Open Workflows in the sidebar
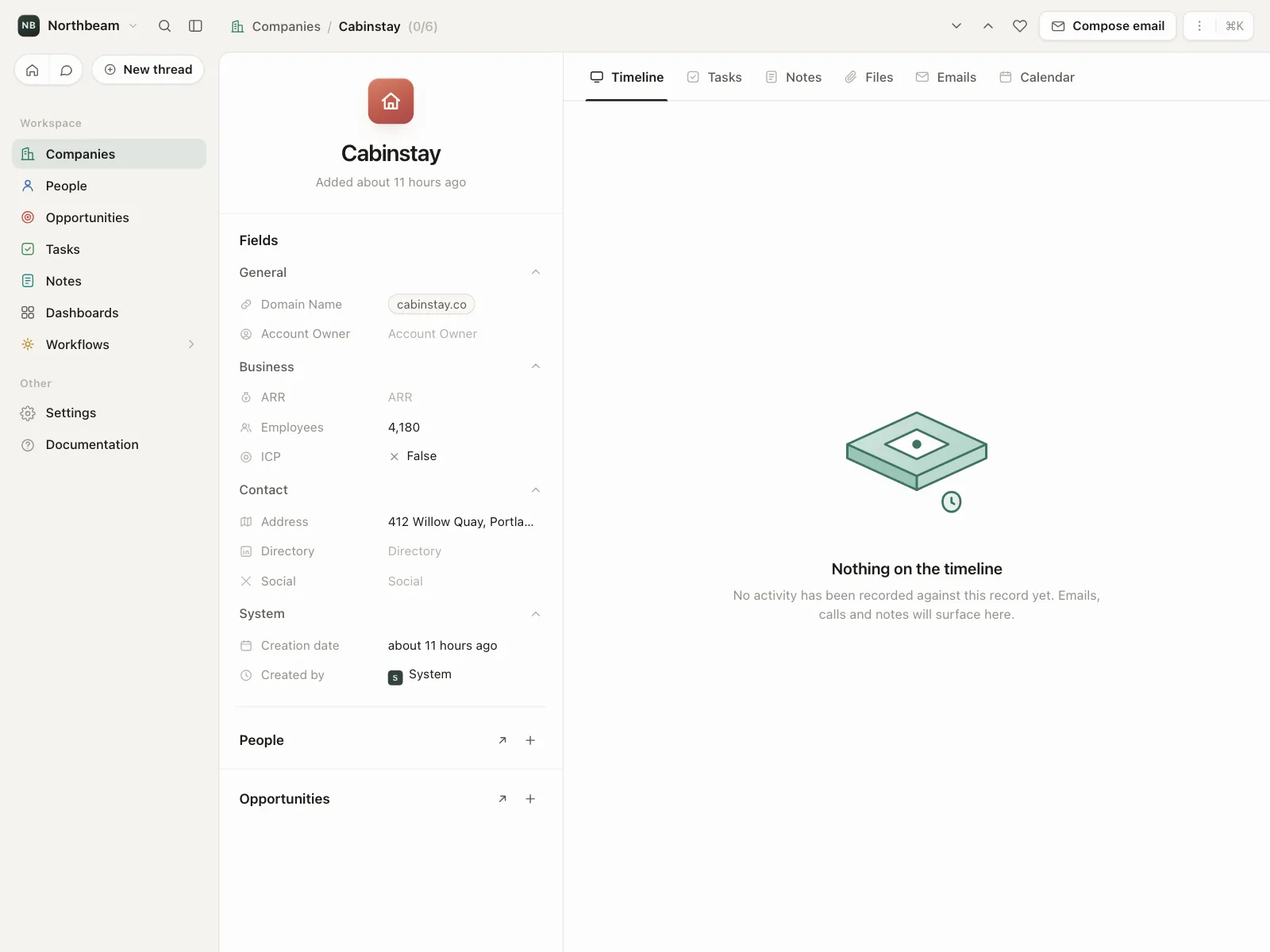 coord(110,344)
